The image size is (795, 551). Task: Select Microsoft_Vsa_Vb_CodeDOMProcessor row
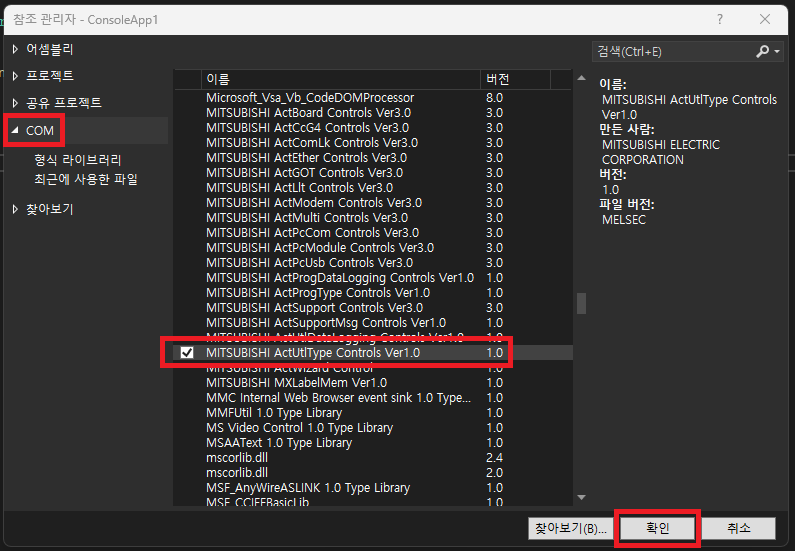pos(373,97)
